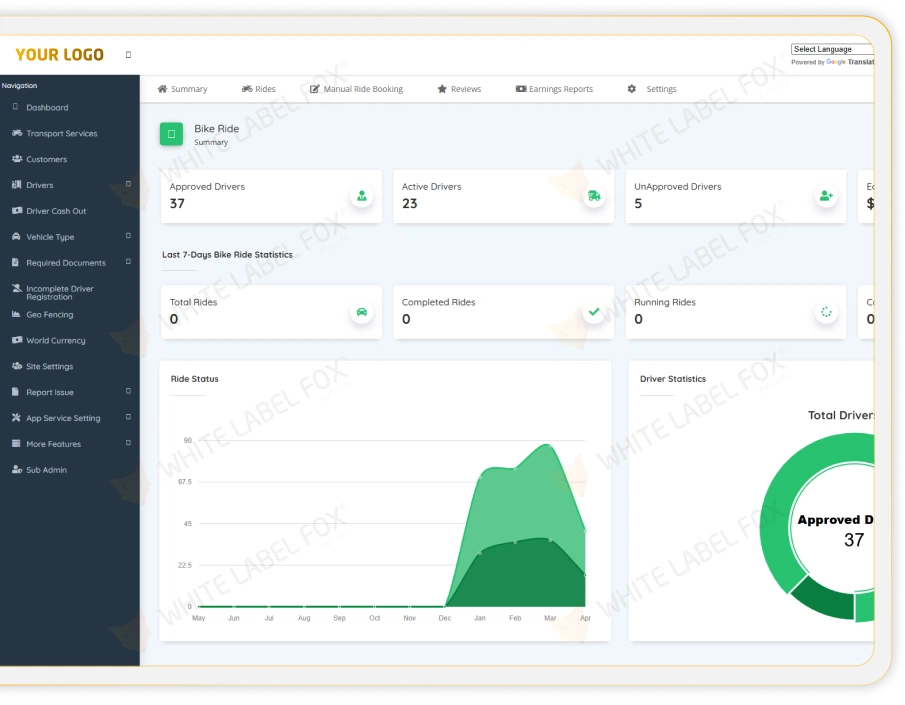Open the Summary tab
The width and height of the screenshot is (905, 705).
click(182, 89)
